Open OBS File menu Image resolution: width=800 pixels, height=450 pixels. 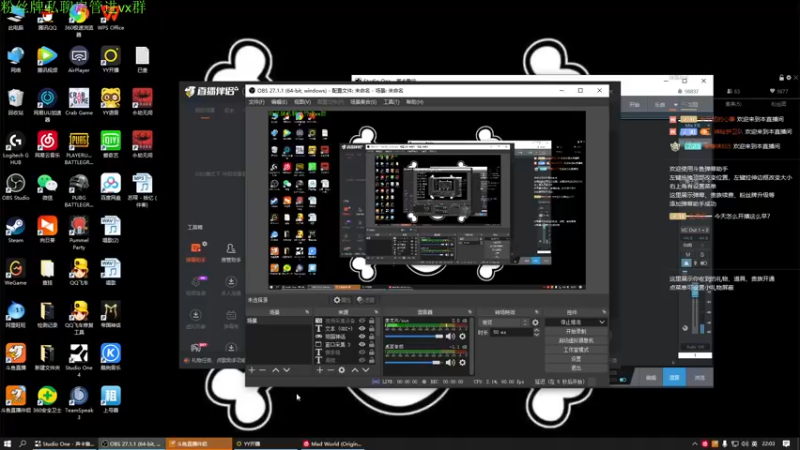pos(256,102)
